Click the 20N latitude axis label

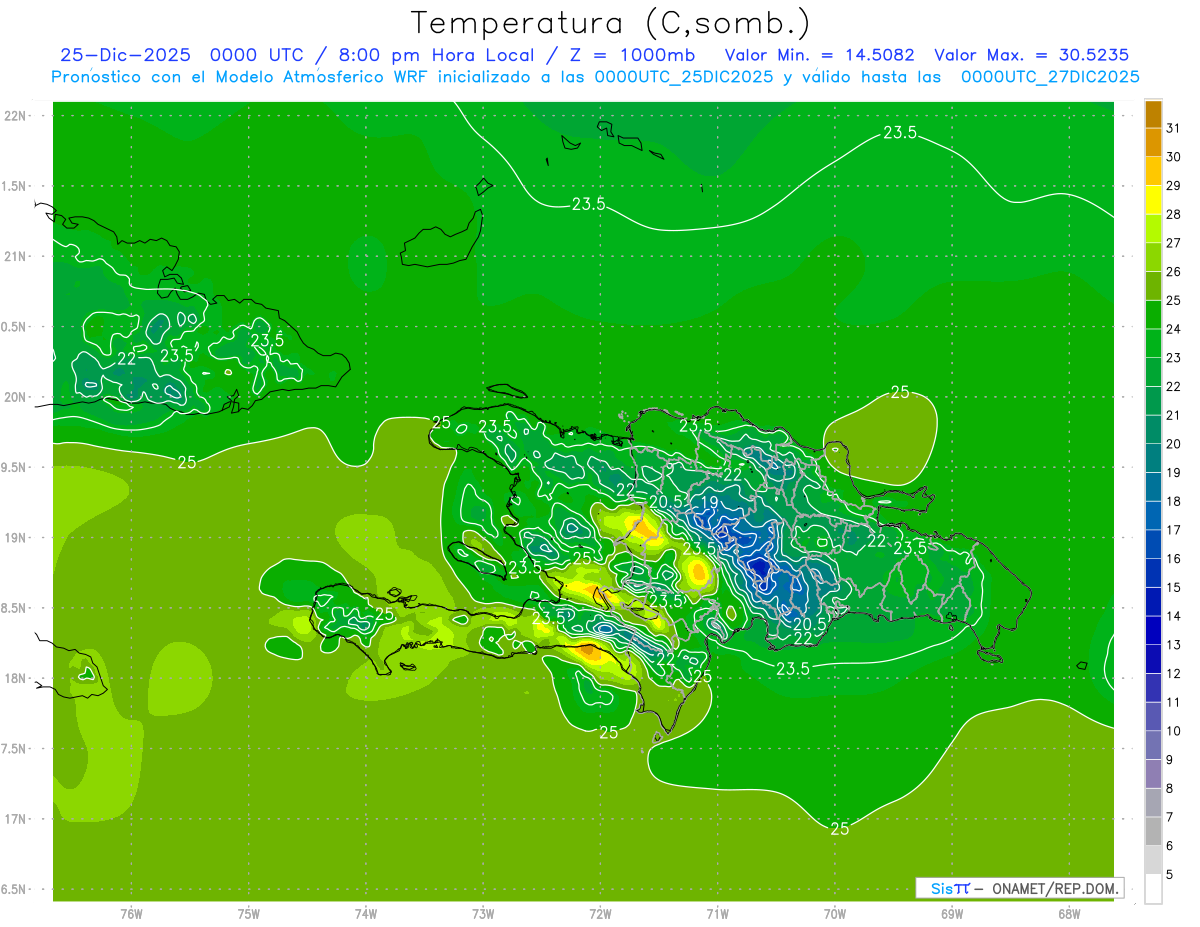[x=16, y=397]
